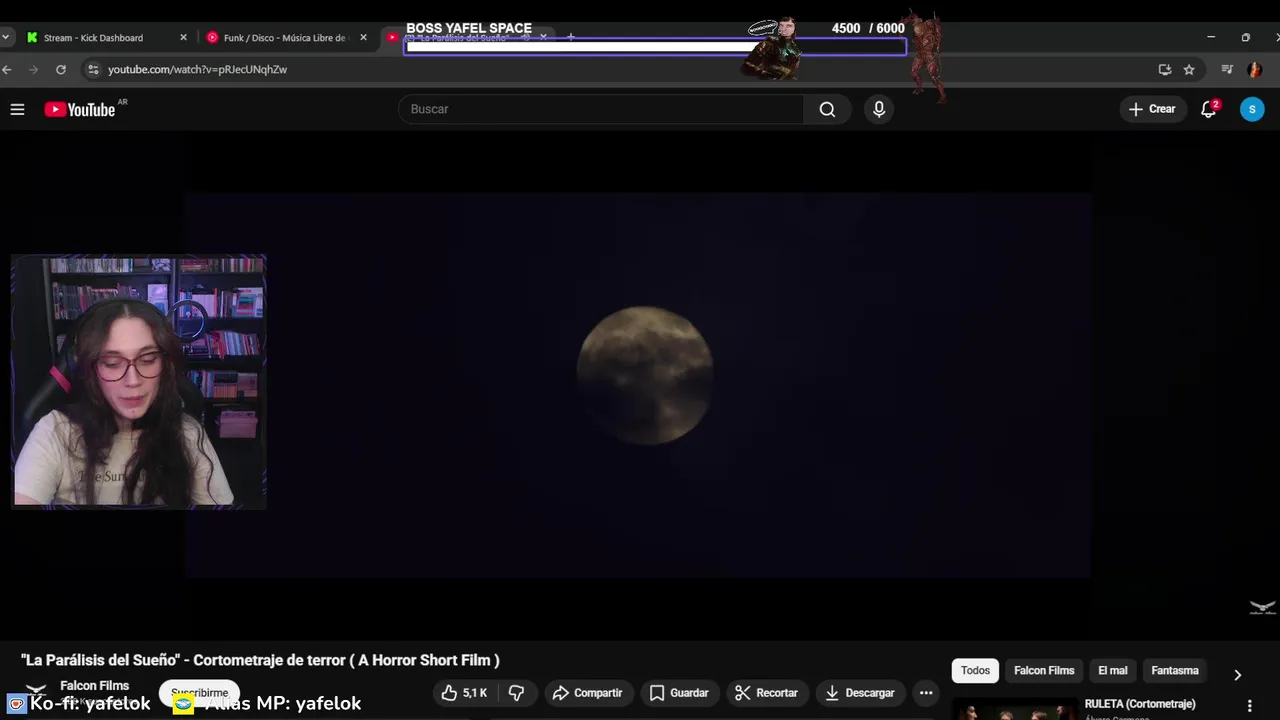Click the Falcon Films channel avatar

(36, 692)
